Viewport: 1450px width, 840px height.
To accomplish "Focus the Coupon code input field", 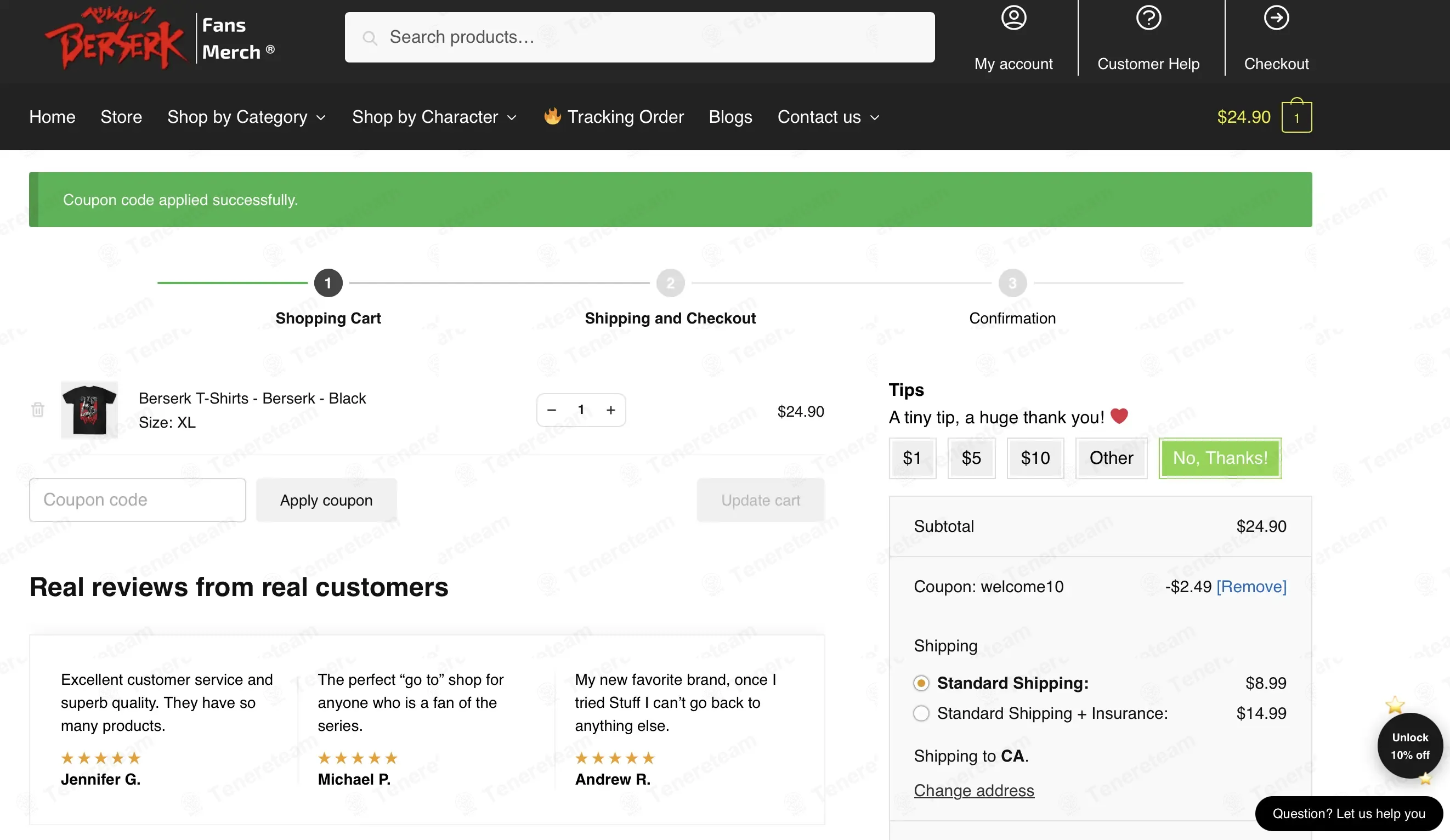I will pos(138,500).
